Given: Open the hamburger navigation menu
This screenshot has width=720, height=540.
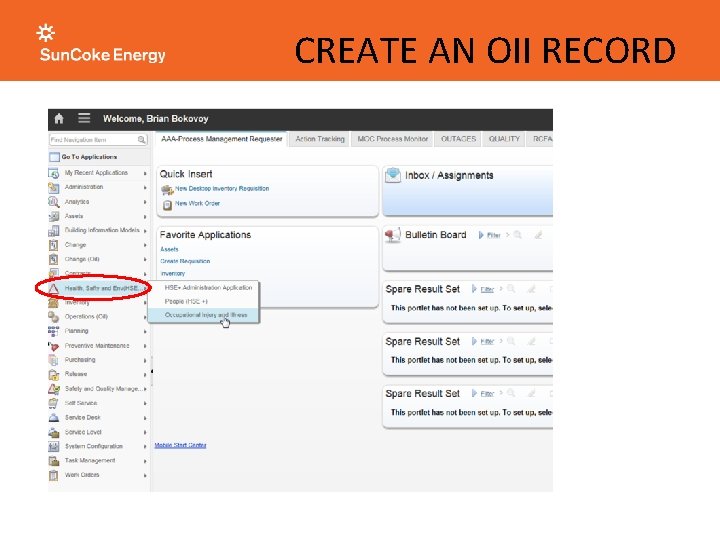Looking at the screenshot, I should pyautogui.click(x=84, y=118).
